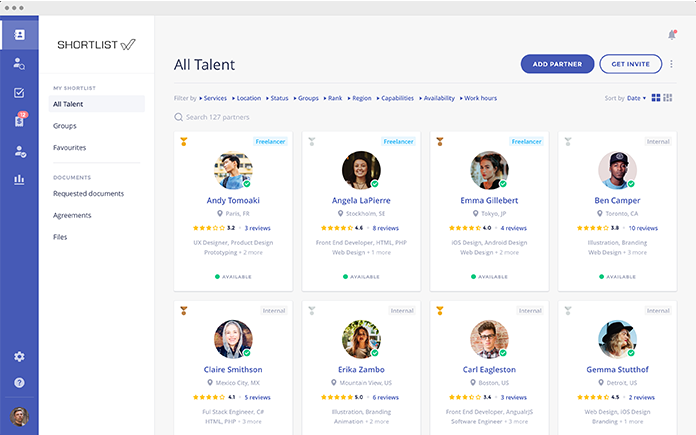Expand the Availability filter

tap(437, 98)
